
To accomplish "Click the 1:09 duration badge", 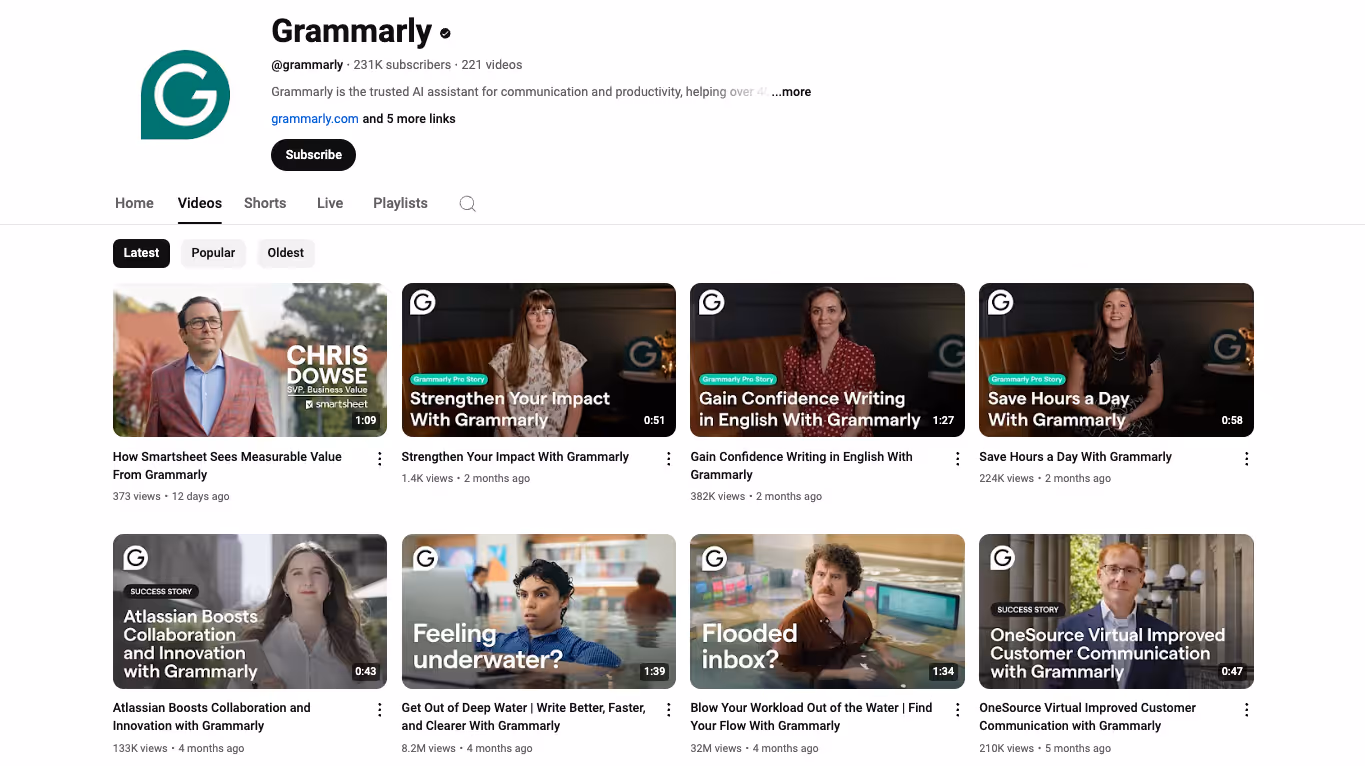I will coord(366,421).
